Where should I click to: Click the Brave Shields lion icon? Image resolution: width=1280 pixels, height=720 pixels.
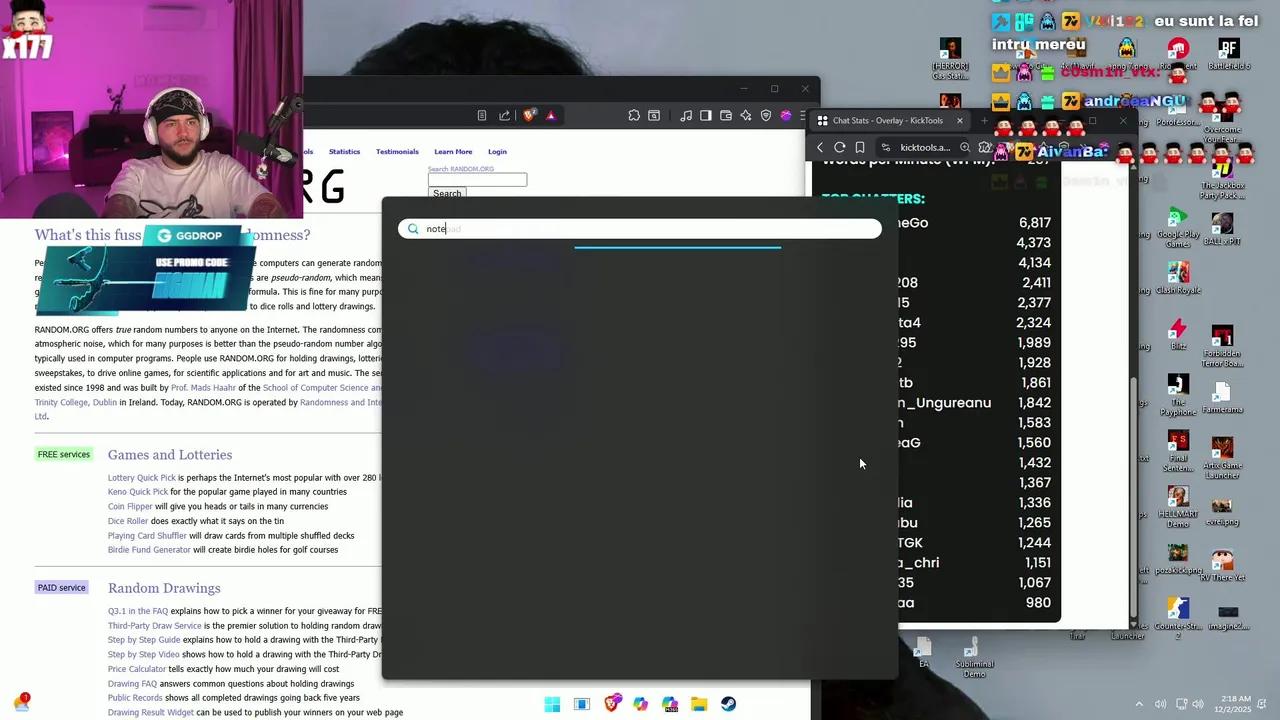529,116
